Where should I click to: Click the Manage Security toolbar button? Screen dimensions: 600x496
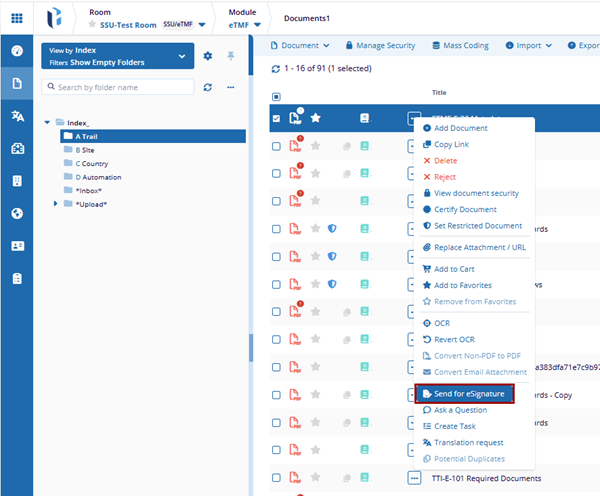[x=381, y=45]
